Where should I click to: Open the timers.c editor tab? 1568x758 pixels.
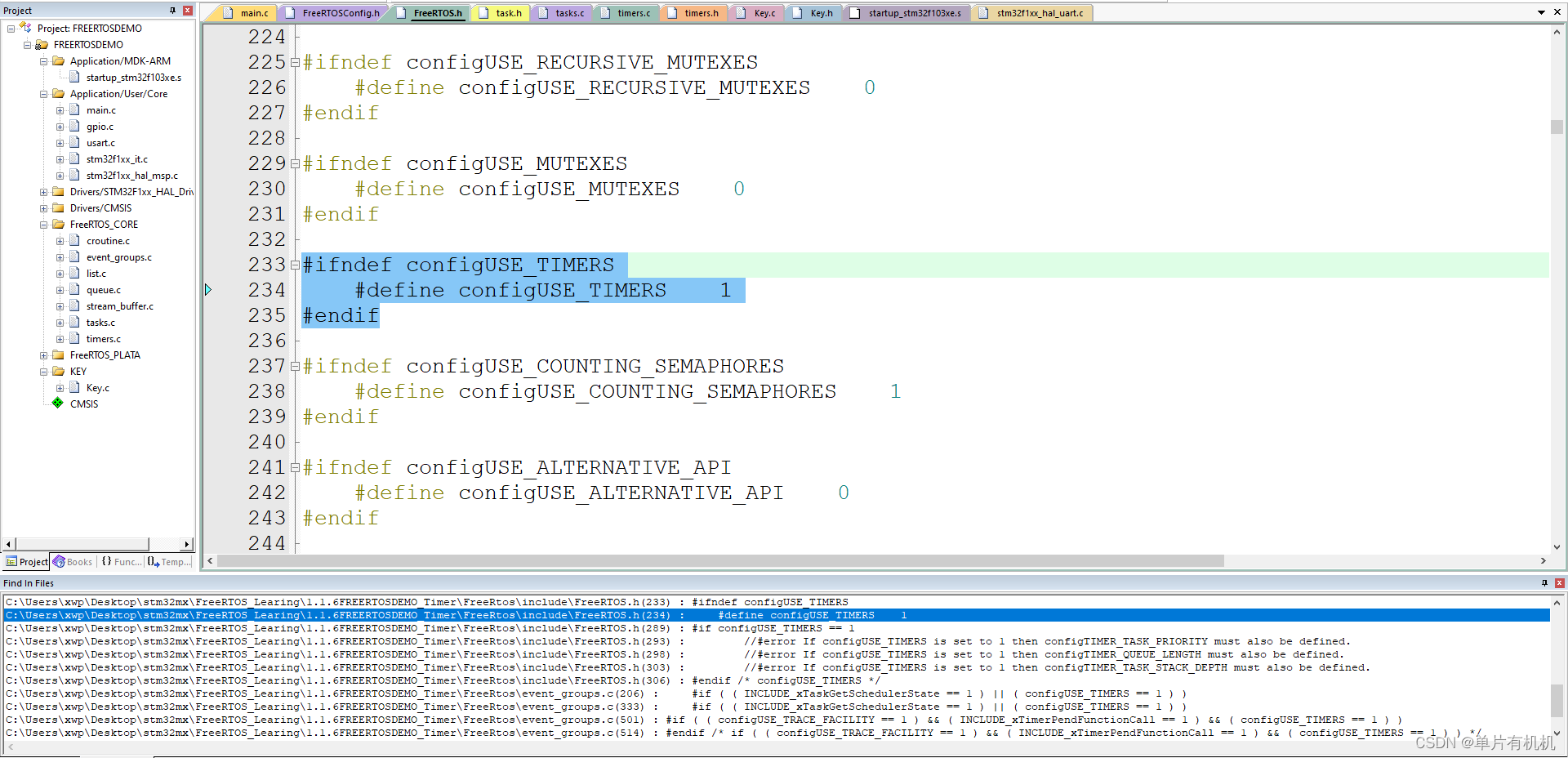pyautogui.click(x=625, y=13)
